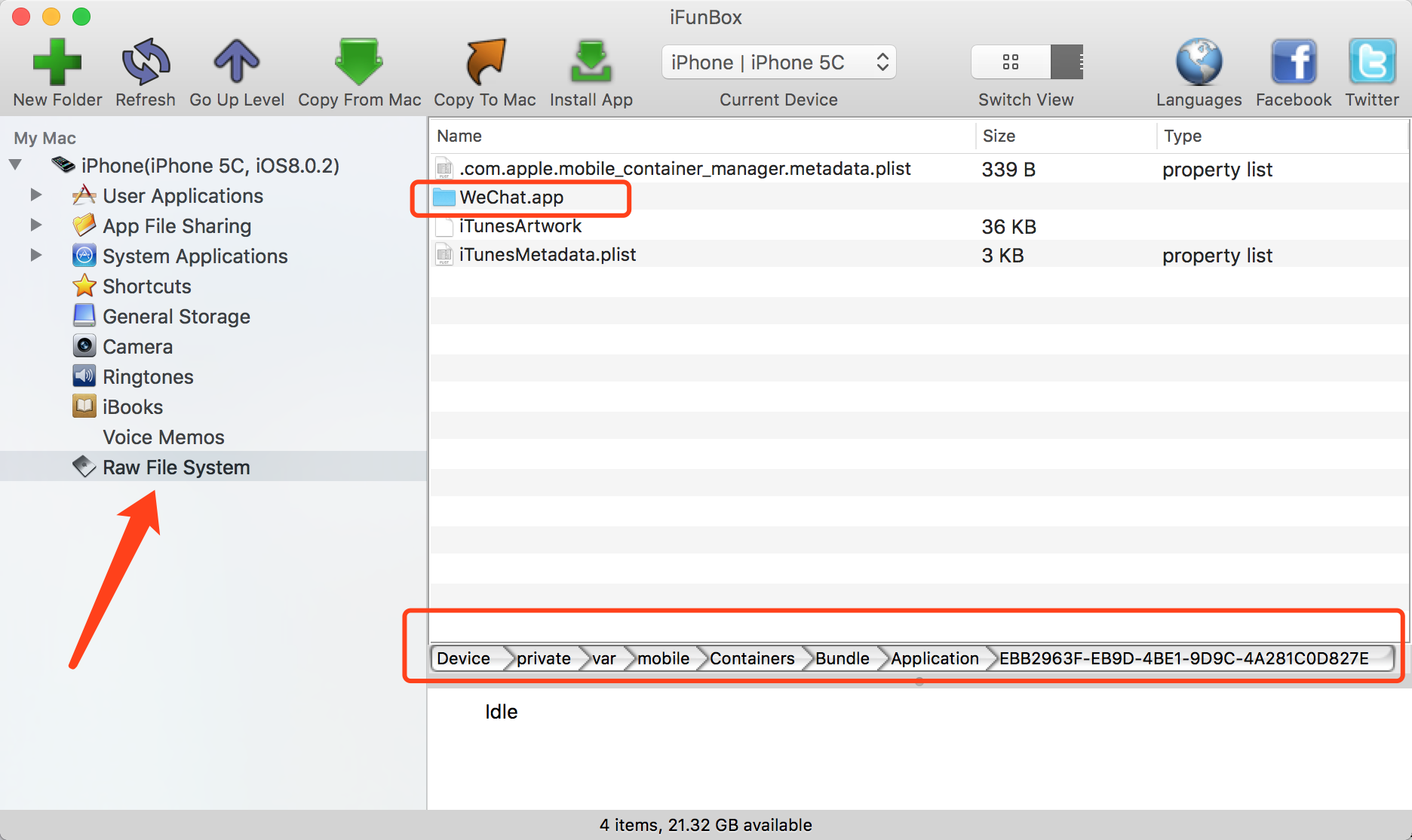Click the General Storage drive icon
1412x840 pixels.
coord(84,315)
